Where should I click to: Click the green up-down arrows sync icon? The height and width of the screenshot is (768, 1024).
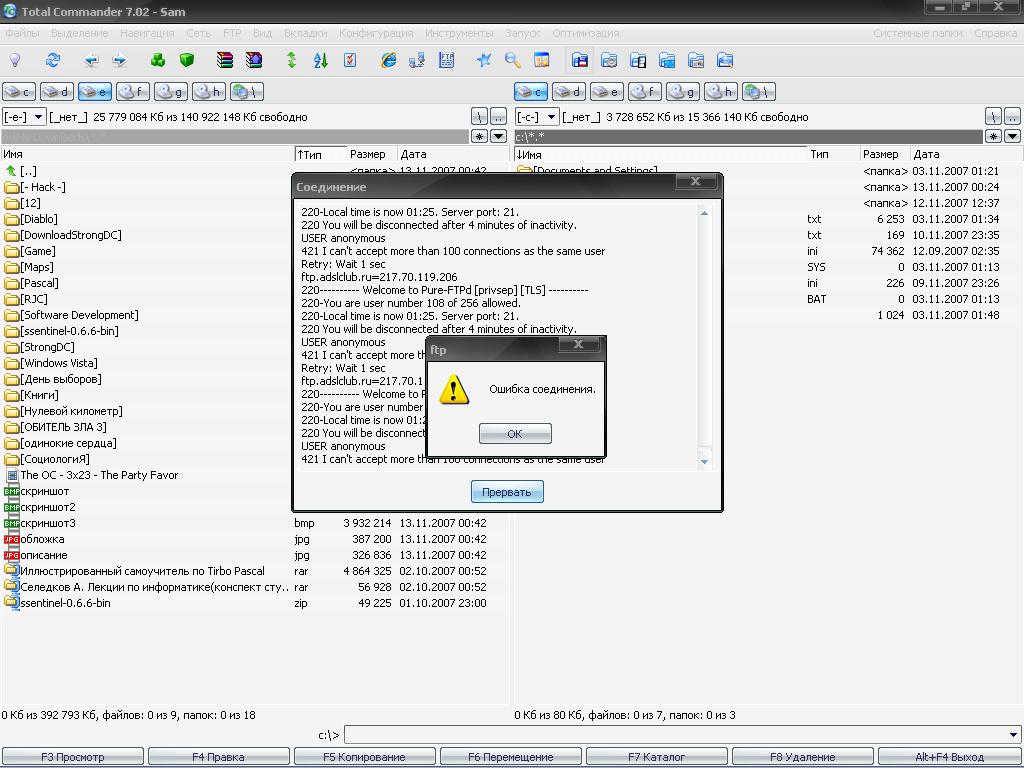coord(291,61)
